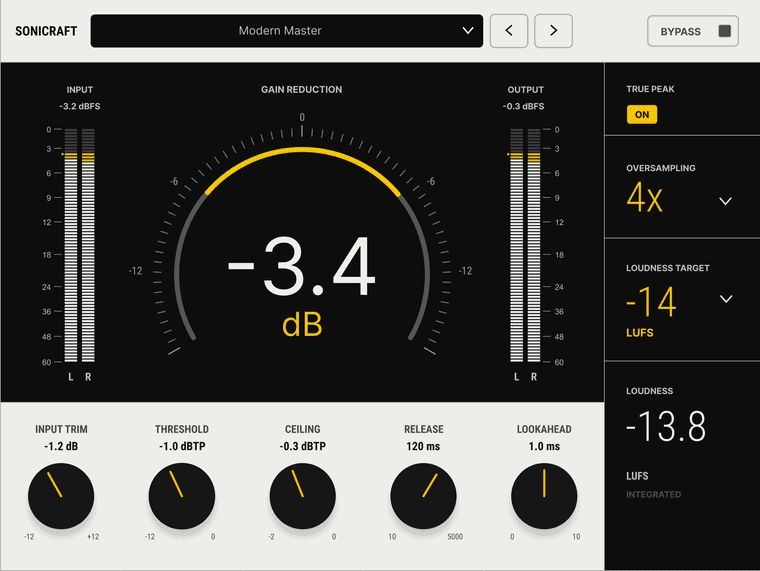Expand the Loudness Target chevron
The width and height of the screenshot is (760, 571).
(x=726, y=299)
